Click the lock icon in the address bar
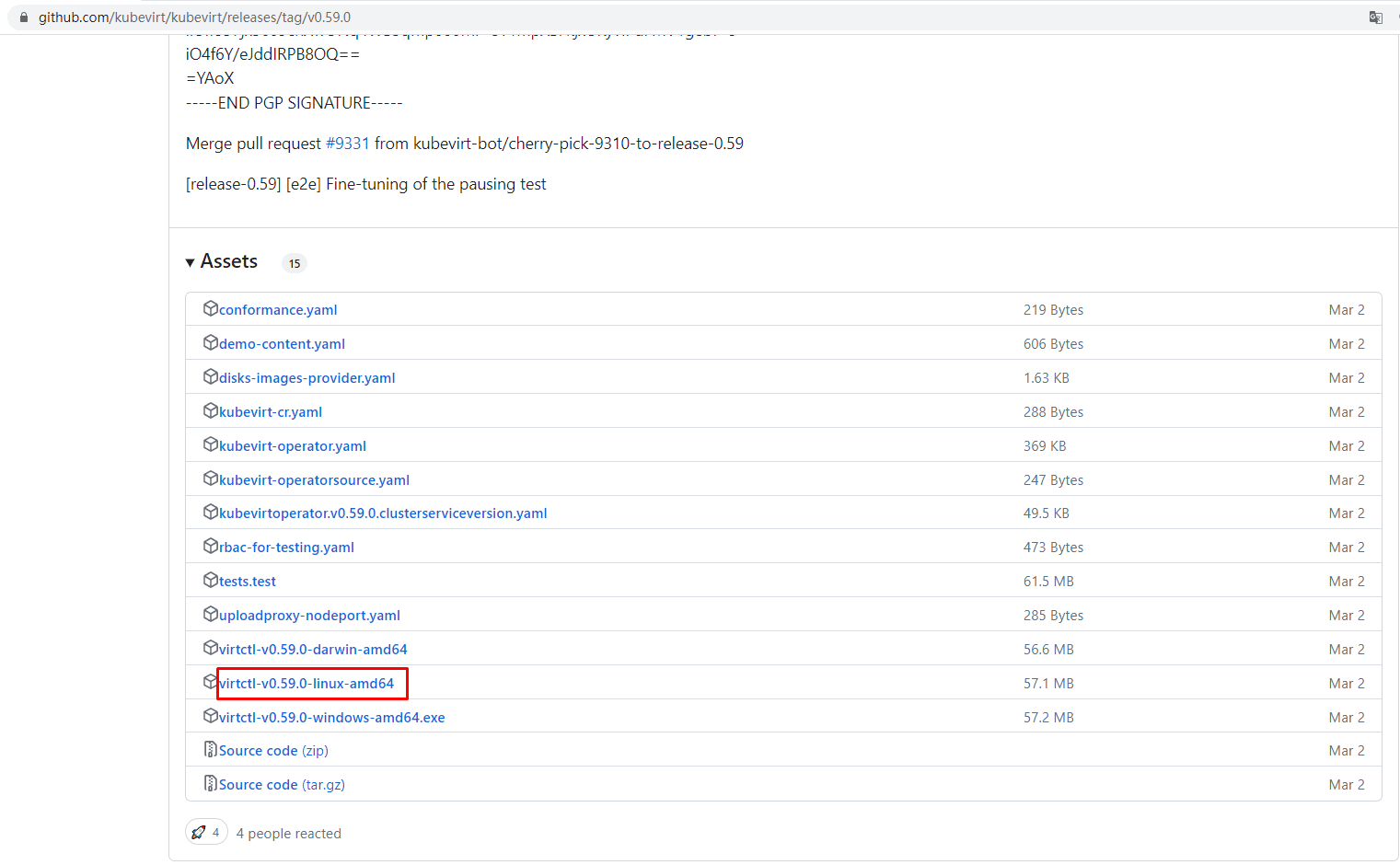The height and width of the screenshot is (865, 1400). pos(24,17)
